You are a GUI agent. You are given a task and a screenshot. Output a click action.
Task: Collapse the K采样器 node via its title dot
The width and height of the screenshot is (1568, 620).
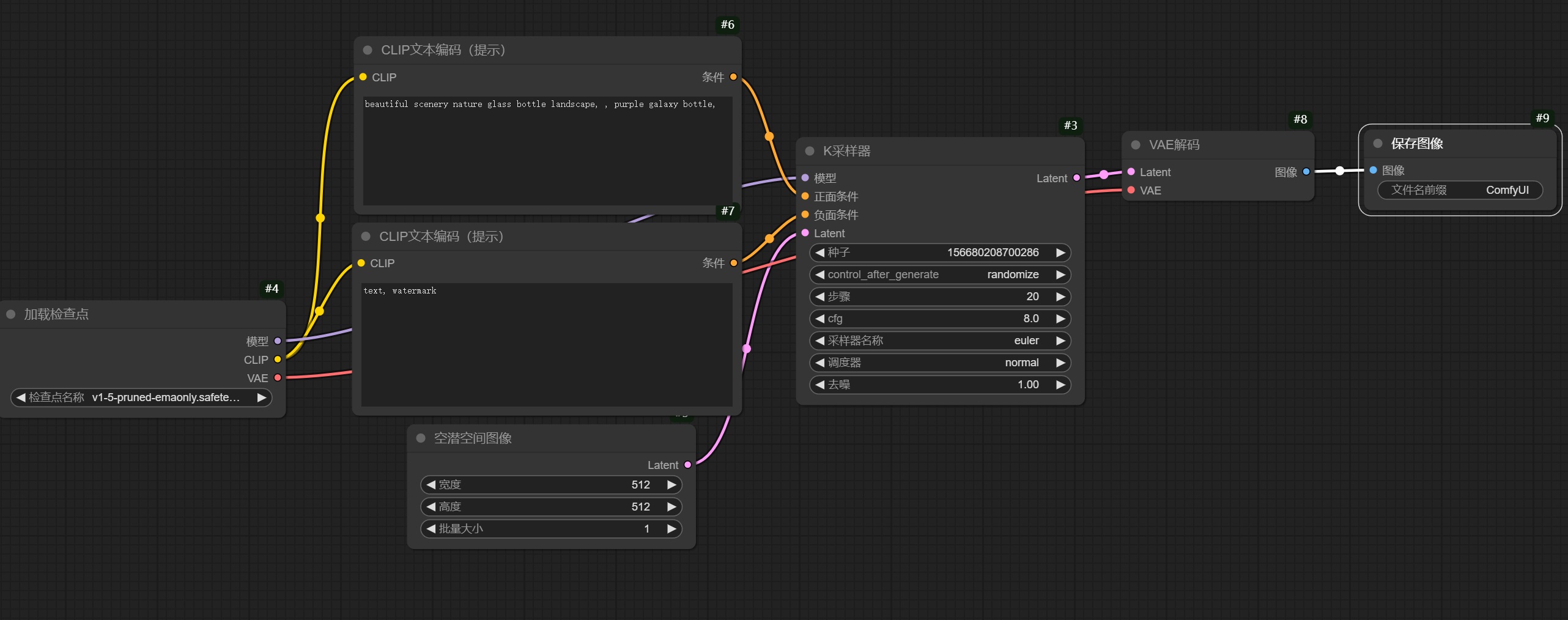[x=810, y=151]
